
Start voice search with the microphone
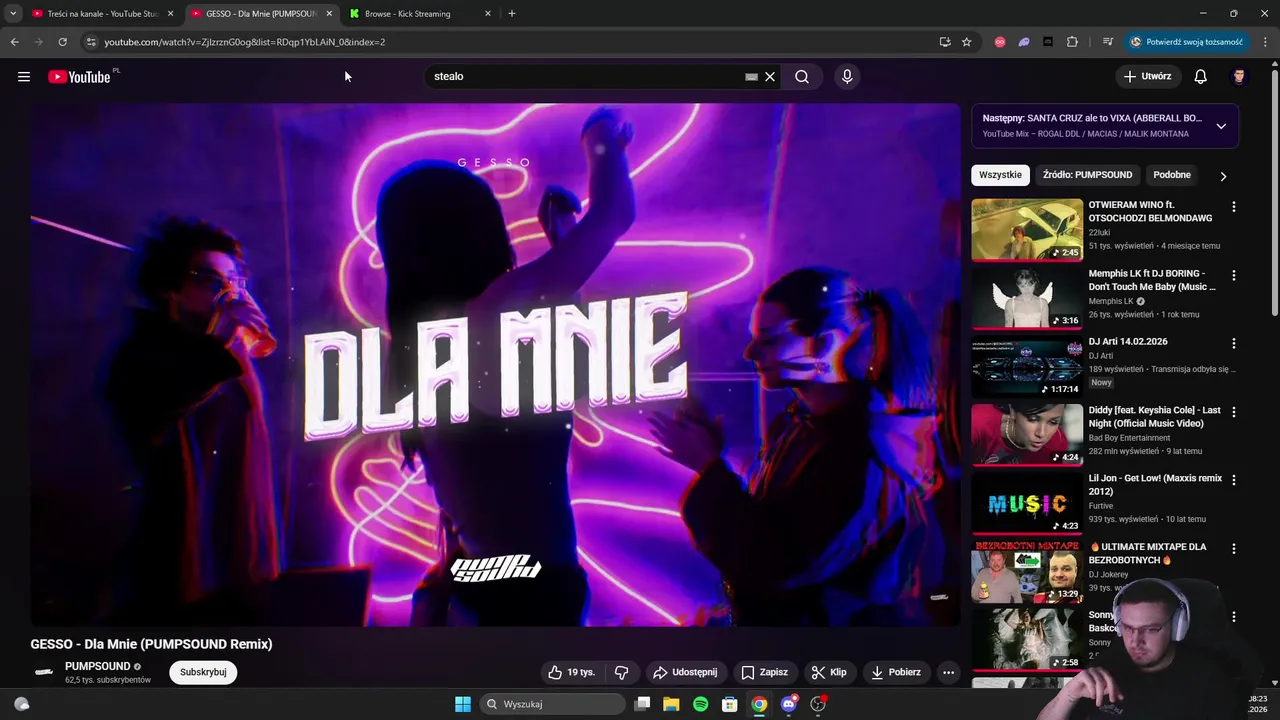pos(847,76)
